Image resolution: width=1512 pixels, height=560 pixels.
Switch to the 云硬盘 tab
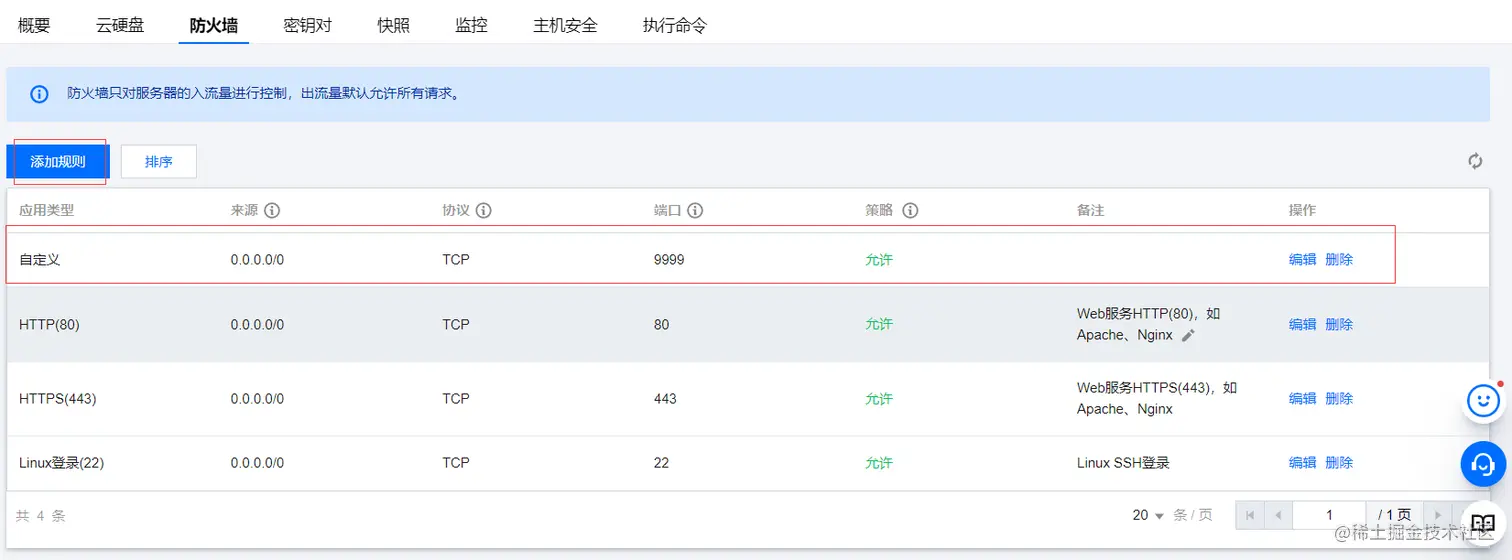click(120, 25)
